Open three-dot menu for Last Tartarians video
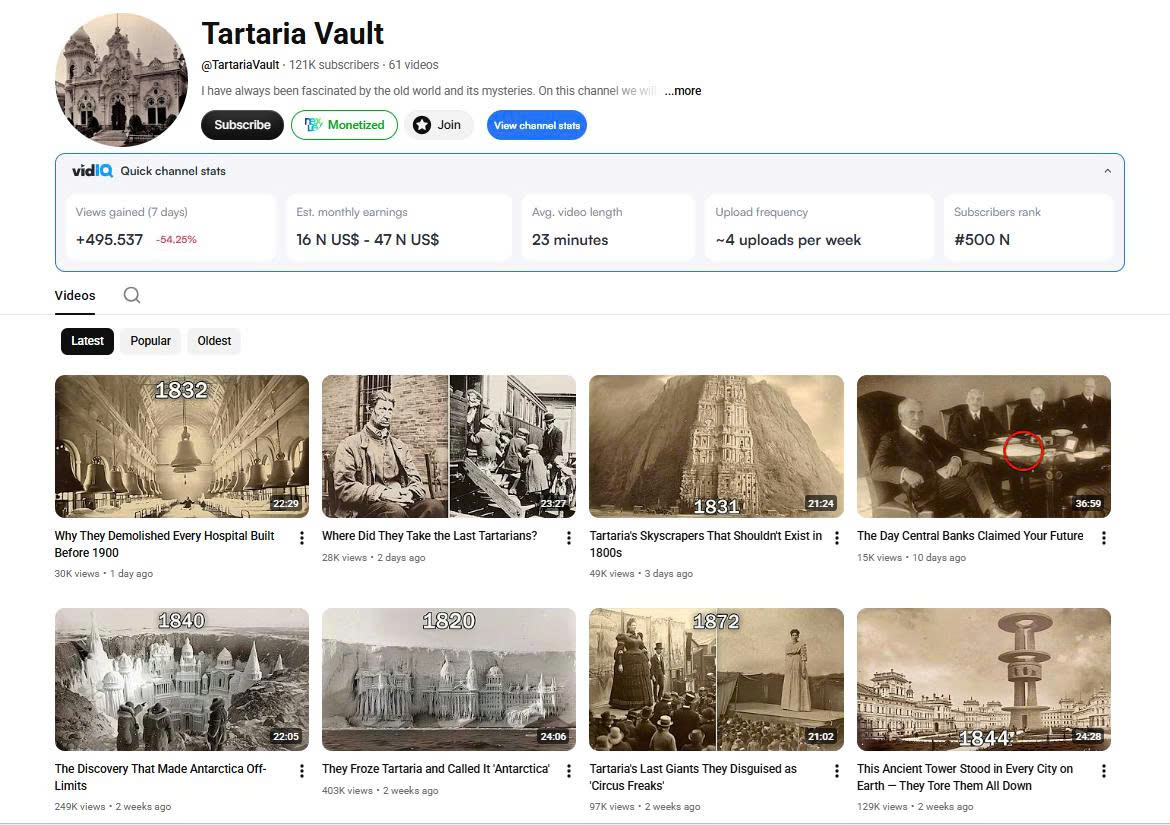1170x825 pixels. [569, 538]
